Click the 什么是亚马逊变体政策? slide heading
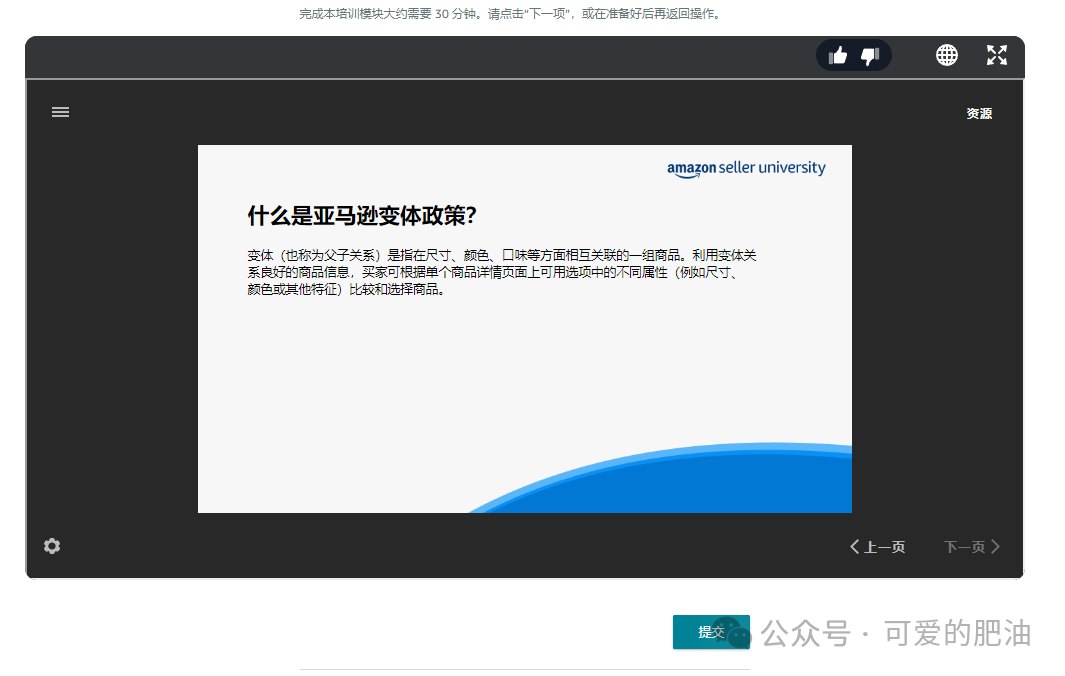 click(361, 215)
